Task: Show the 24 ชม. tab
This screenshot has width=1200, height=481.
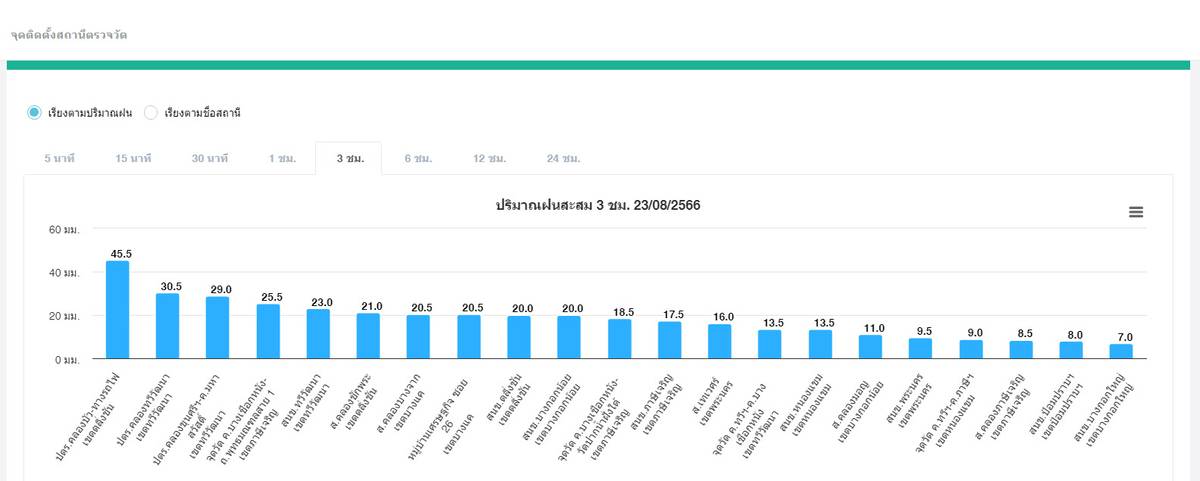Action: click(564, 159)
